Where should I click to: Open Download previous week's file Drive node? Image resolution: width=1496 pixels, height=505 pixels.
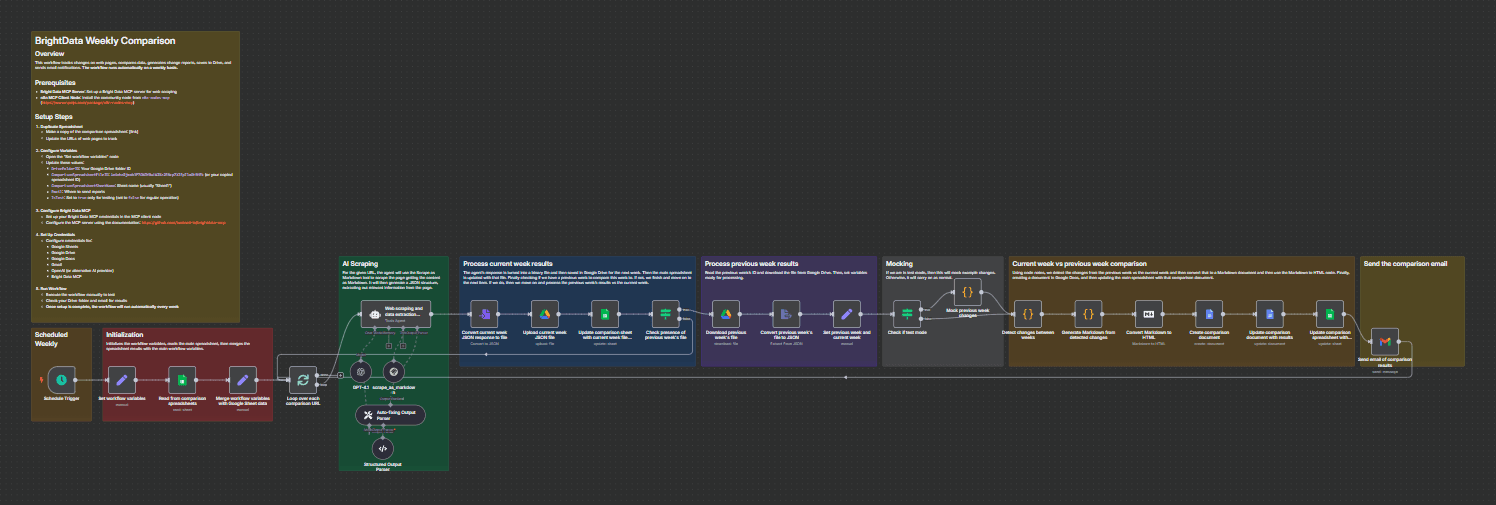point(726,313)
